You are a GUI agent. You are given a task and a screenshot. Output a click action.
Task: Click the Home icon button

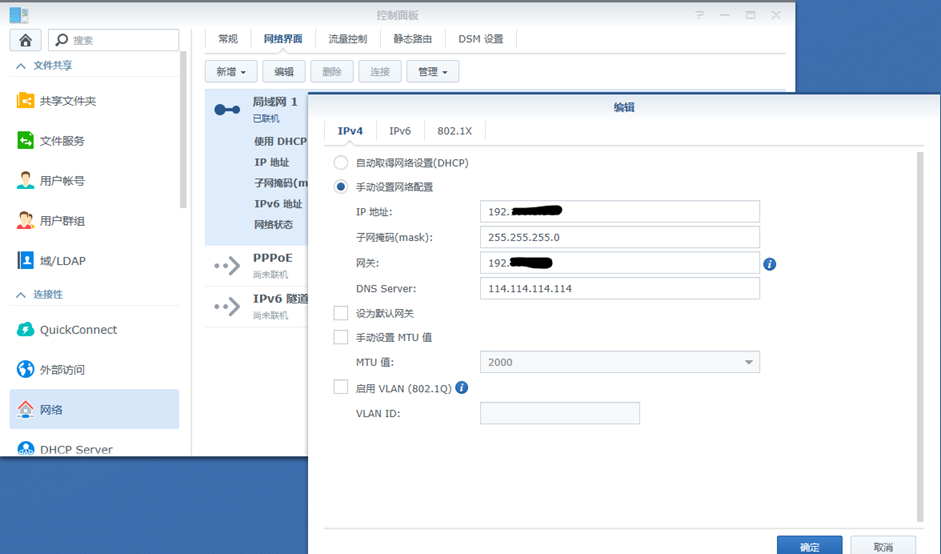[25, 40]
